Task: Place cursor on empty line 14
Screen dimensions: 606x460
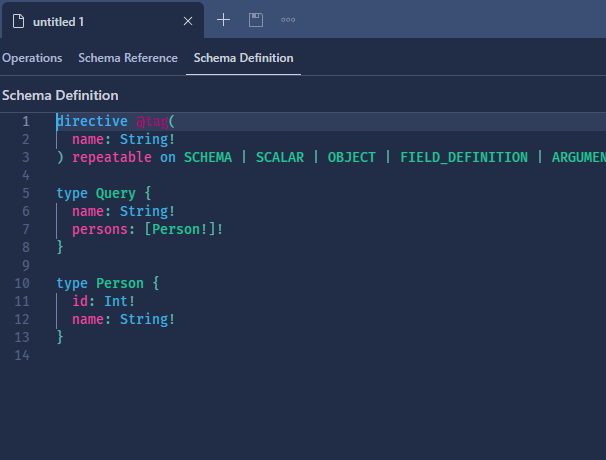Action: tap(309, 355)
